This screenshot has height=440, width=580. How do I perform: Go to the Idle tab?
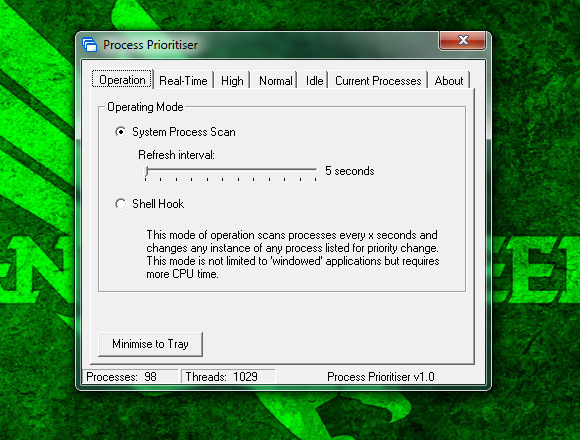coord(314,81)
